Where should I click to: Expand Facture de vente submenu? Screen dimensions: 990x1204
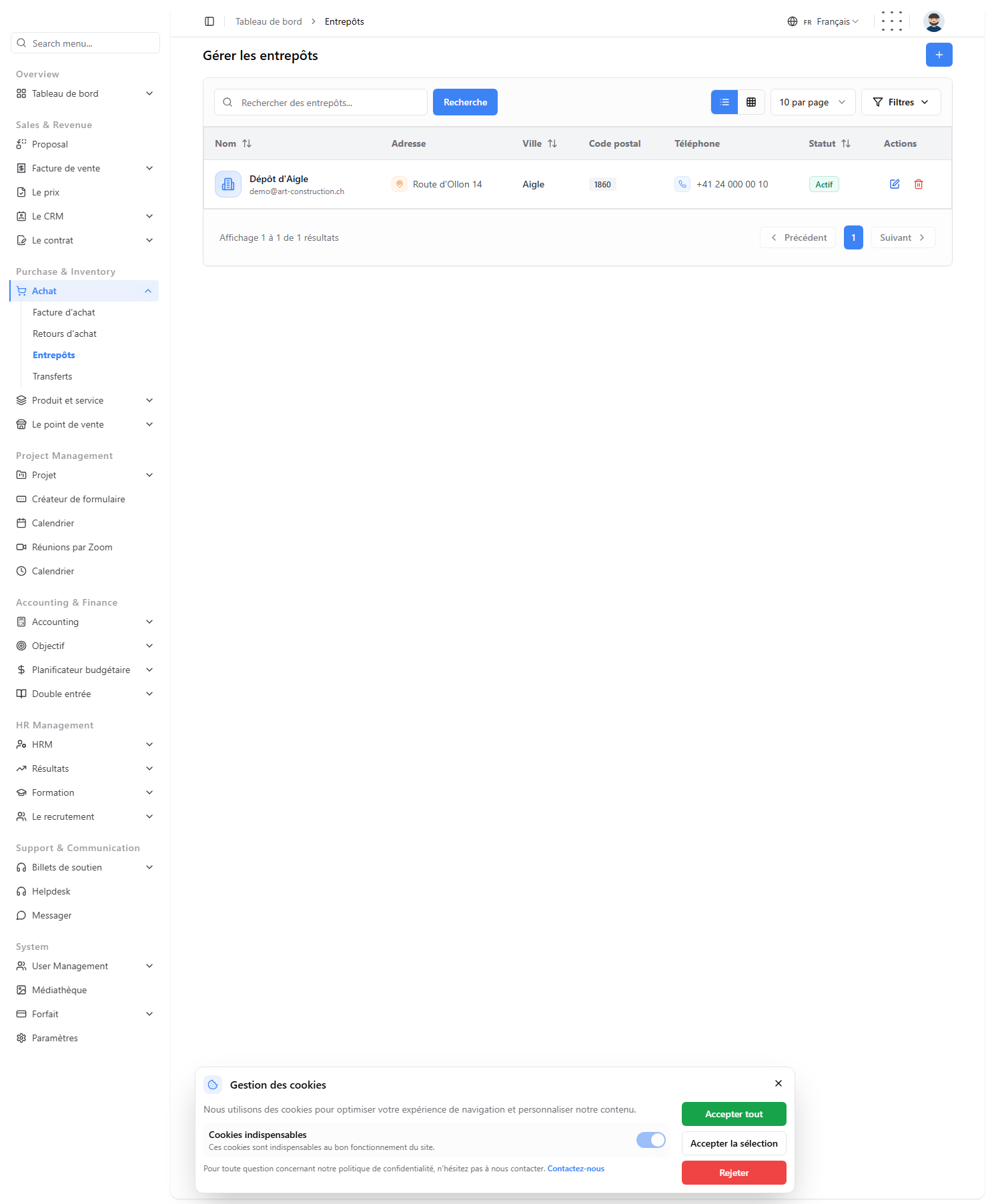tap(85, 168)
